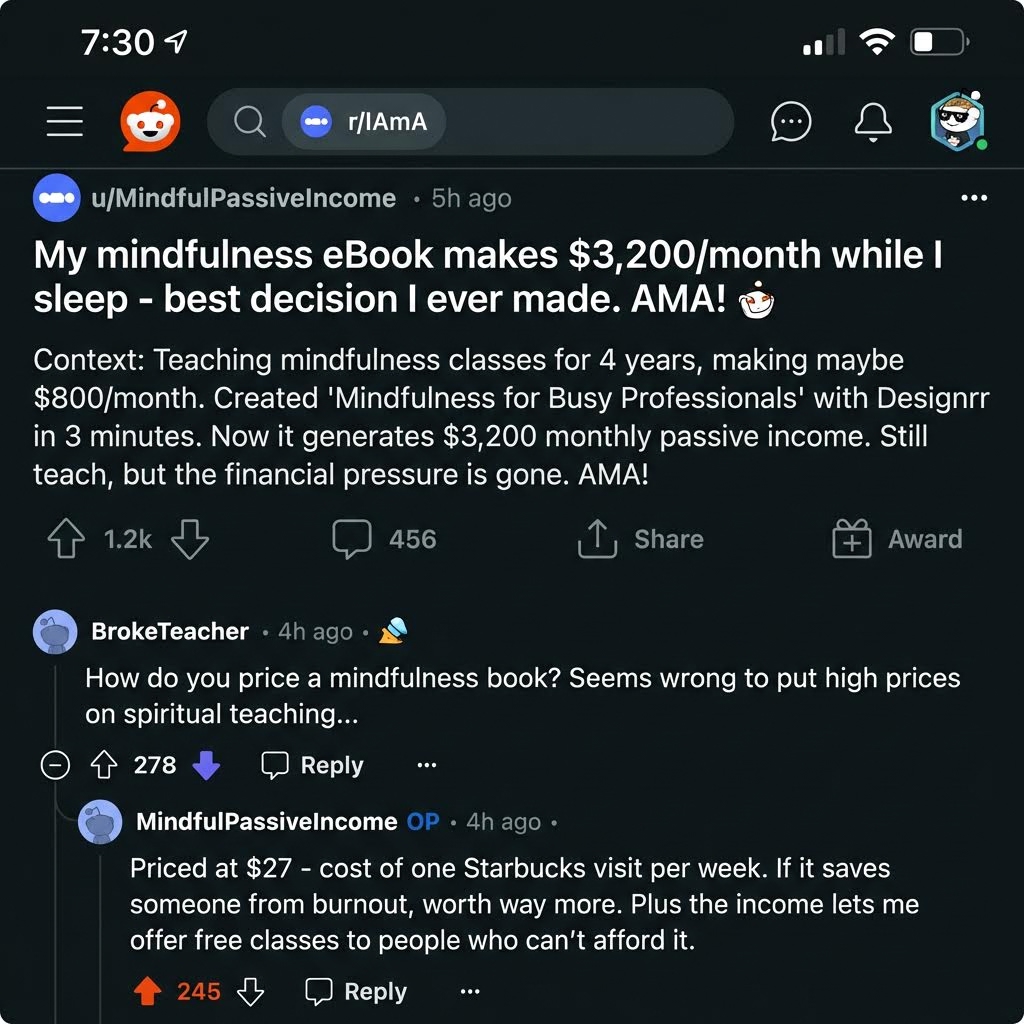Collapse BrokeTeacher's comment thread
The width and height of the screenshot is (1024, 1024).
coord(55,765)
